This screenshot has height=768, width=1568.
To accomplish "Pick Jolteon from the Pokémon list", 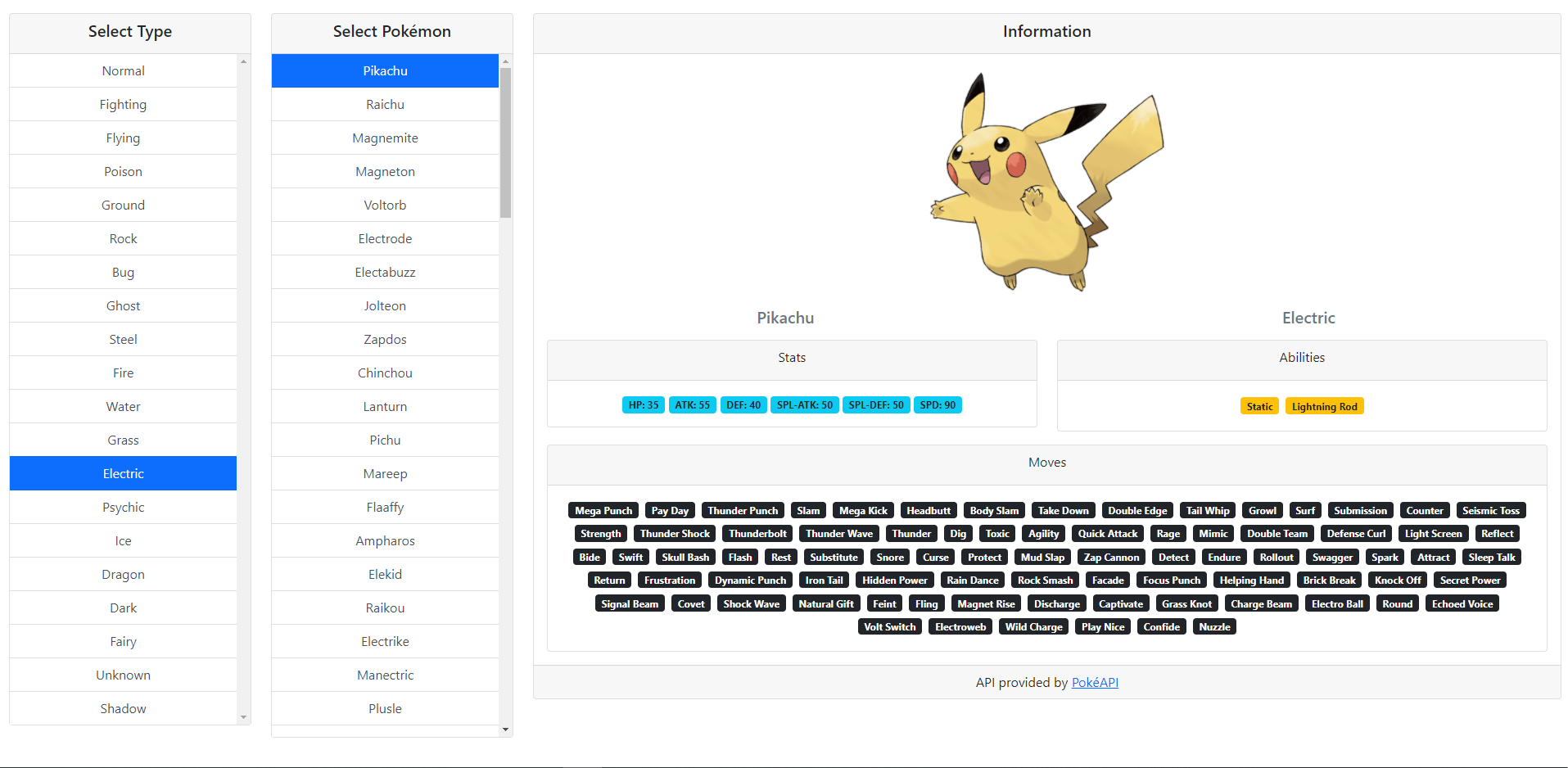I will click(x=385, y=305).
